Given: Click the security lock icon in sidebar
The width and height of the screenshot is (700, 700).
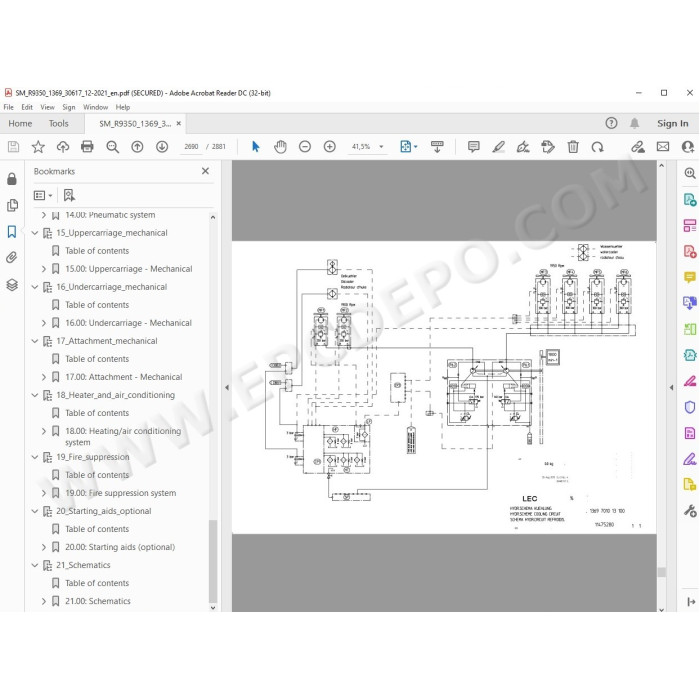Looking at the screenshot, I should (12, 179).
